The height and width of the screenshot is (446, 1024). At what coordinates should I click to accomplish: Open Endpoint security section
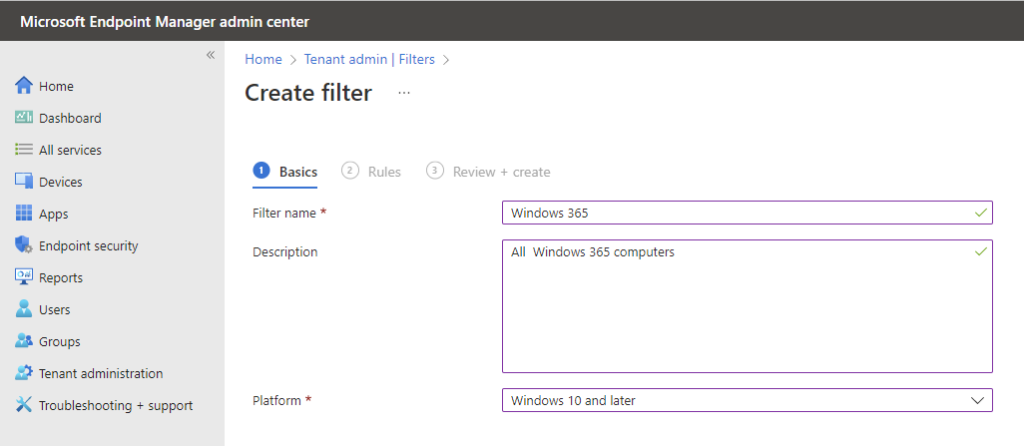tap(89, 246)
